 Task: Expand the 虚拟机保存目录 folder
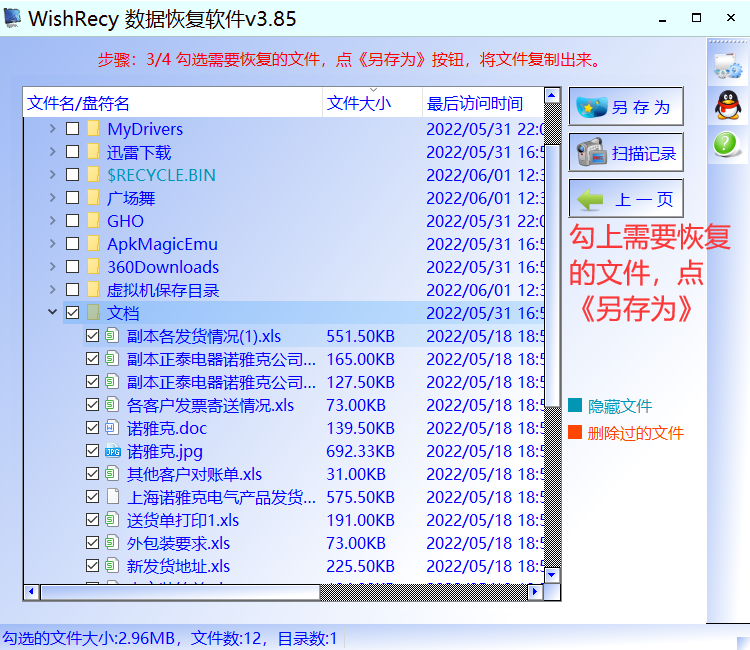[x=53, y=289]
